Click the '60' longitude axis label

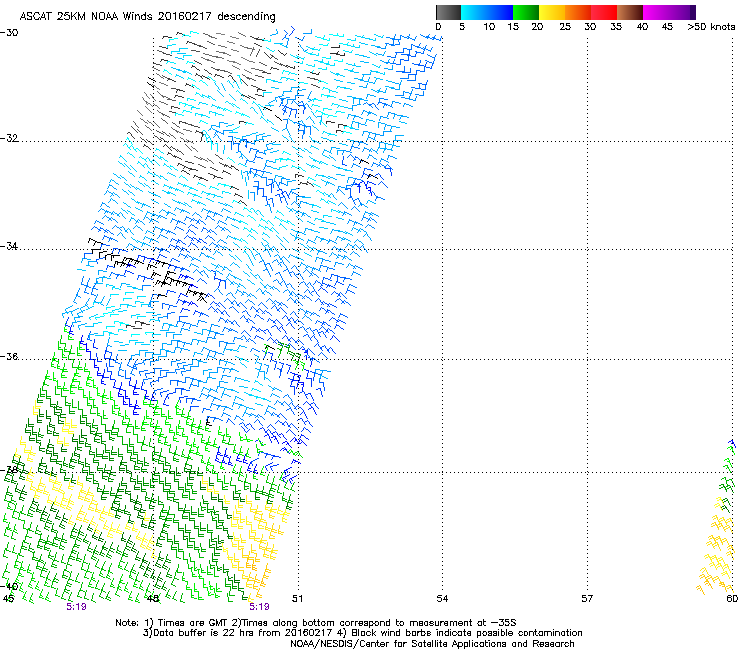[x=732, y=599]
